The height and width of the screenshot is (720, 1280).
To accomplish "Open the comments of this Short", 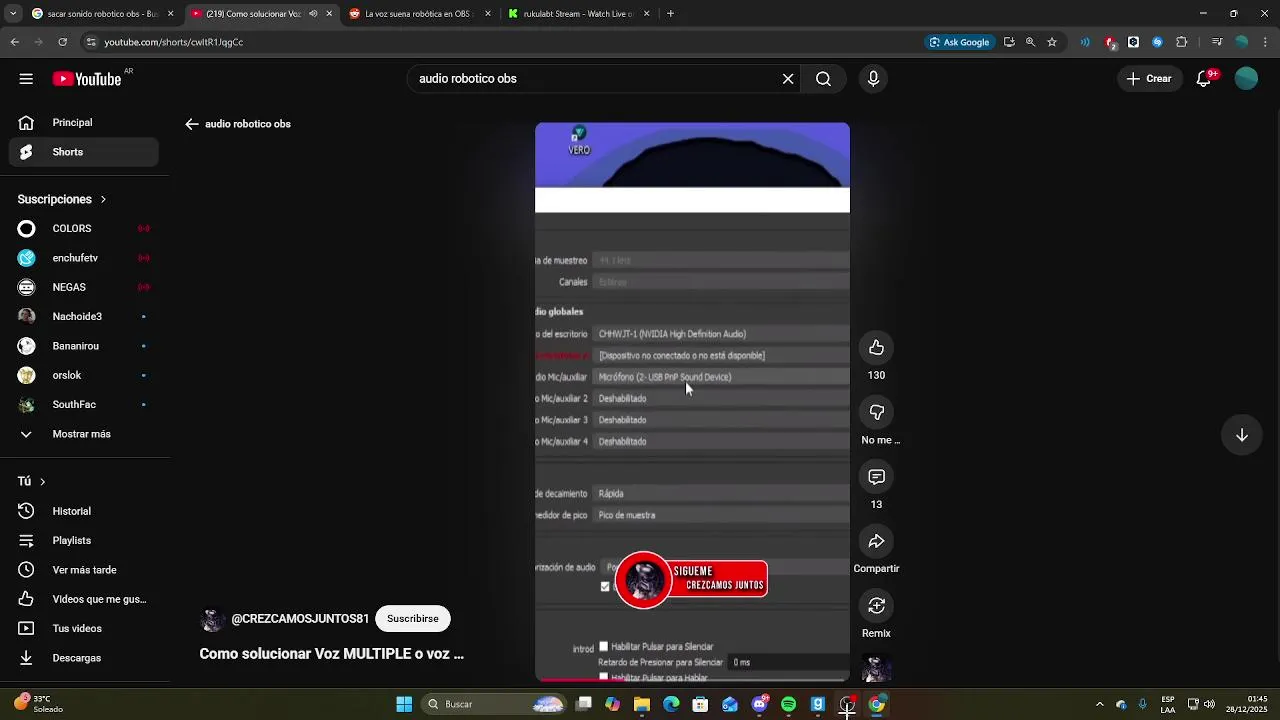I will (876, 477).
